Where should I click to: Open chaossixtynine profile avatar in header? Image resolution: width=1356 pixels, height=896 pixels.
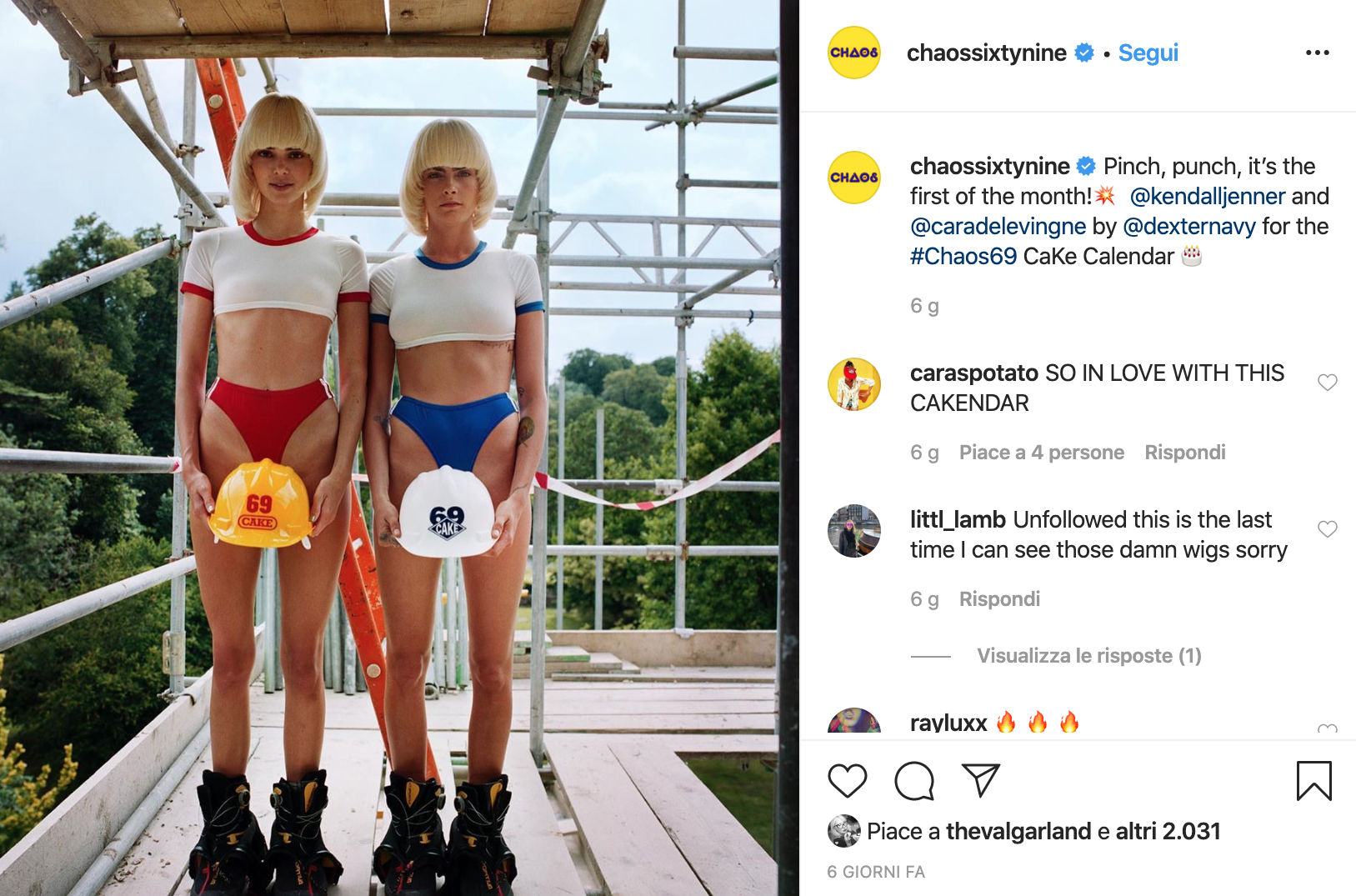click(x=854, y=53)
